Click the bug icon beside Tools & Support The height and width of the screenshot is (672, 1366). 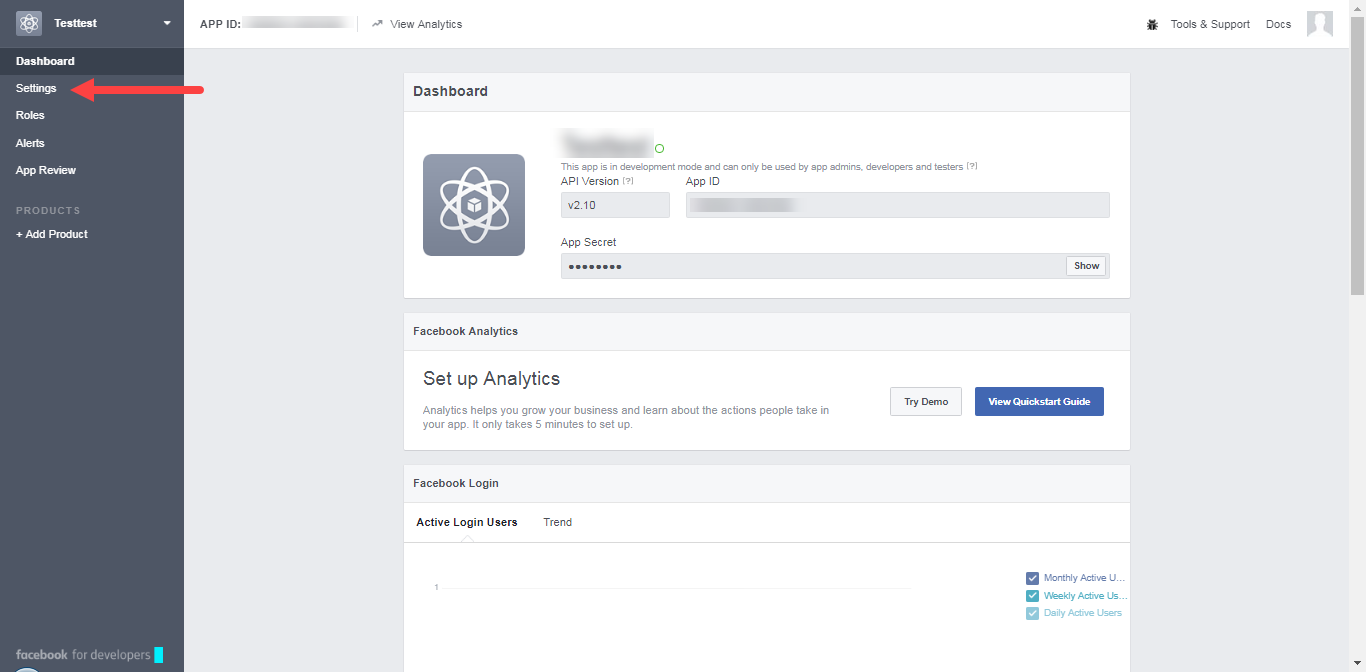tap(1152, 24)
